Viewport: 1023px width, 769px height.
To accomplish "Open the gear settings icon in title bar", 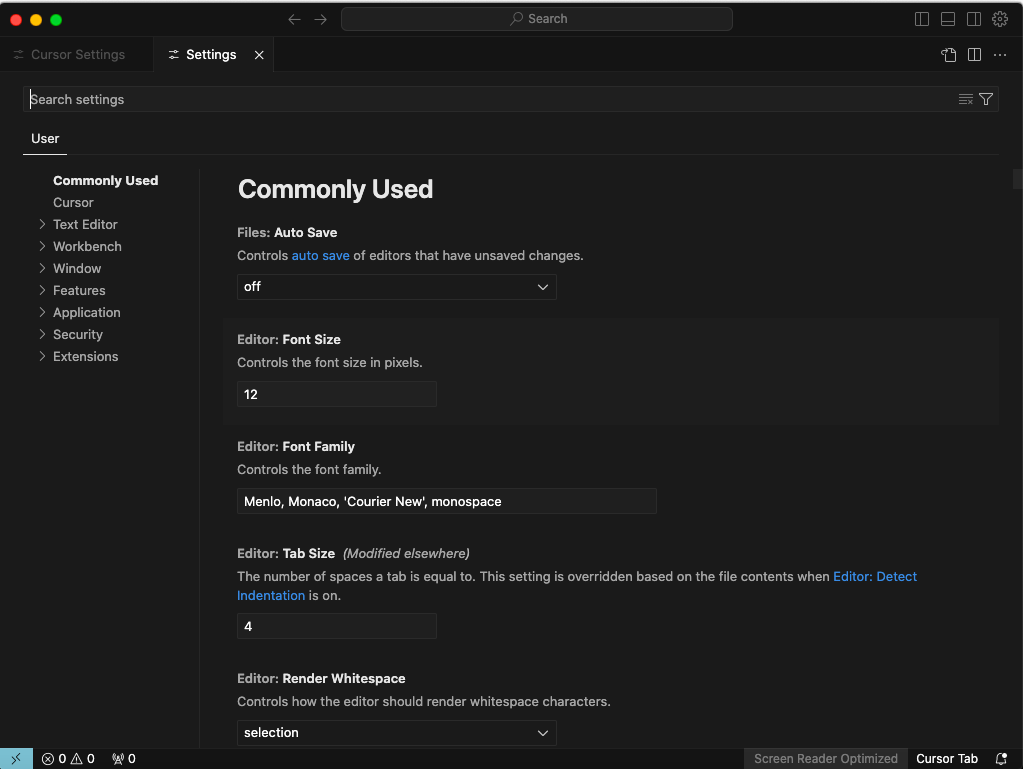I will pos(1000,19).
